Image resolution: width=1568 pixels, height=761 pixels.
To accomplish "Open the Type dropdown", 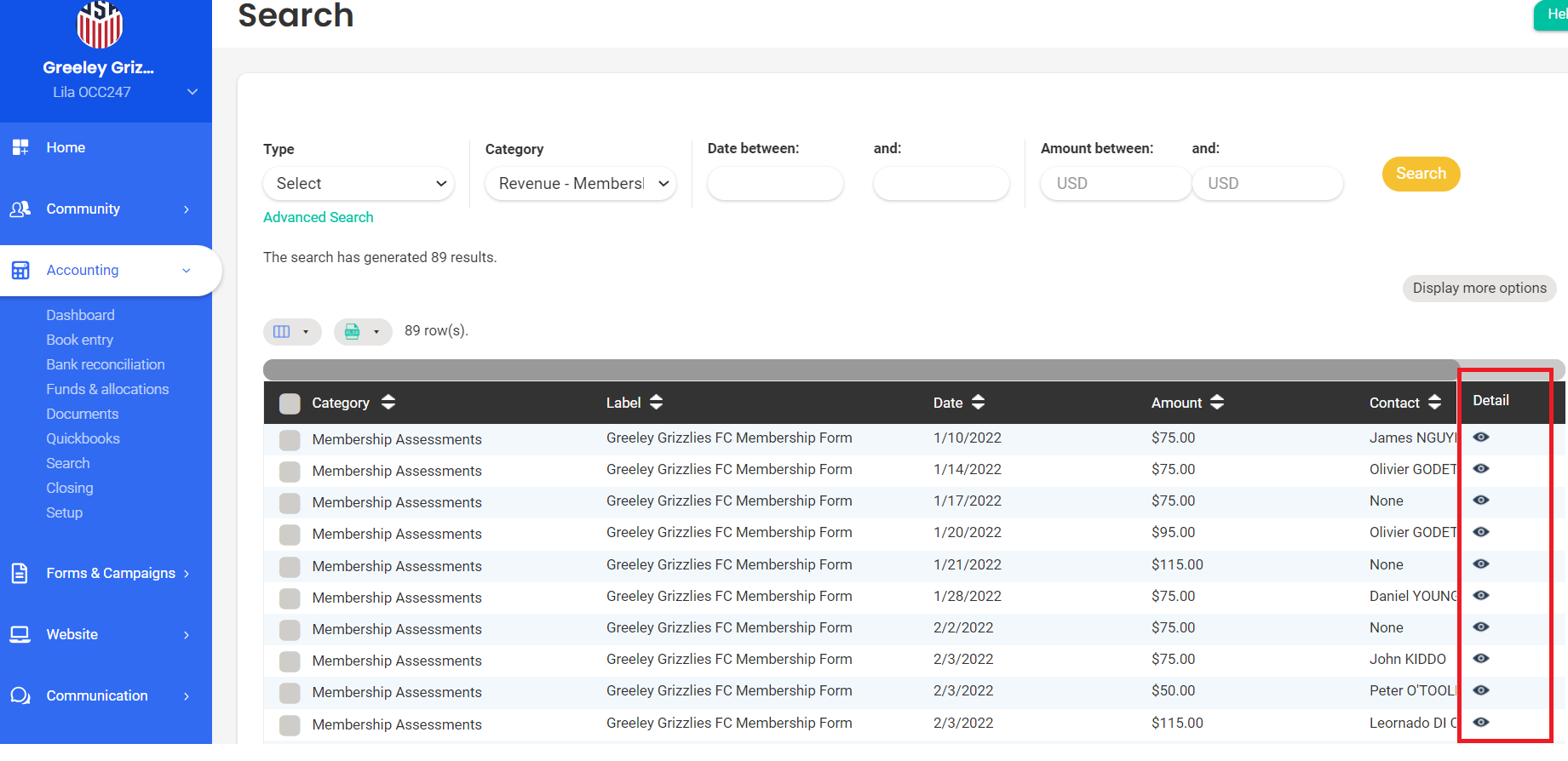I will (x=359, y=184).
